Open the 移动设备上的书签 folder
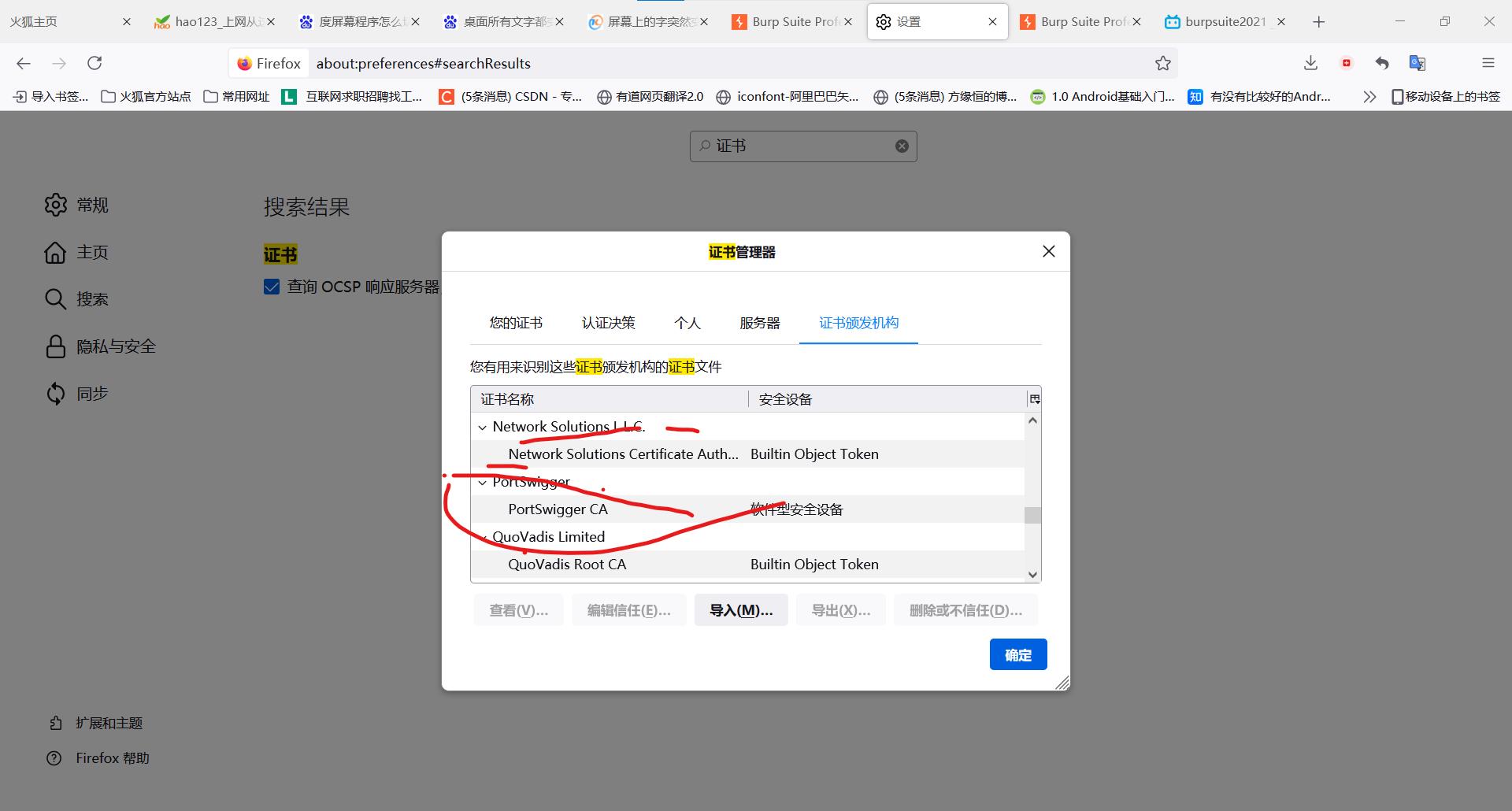This screenshot has height=811, width=1512. (1446, 96)
